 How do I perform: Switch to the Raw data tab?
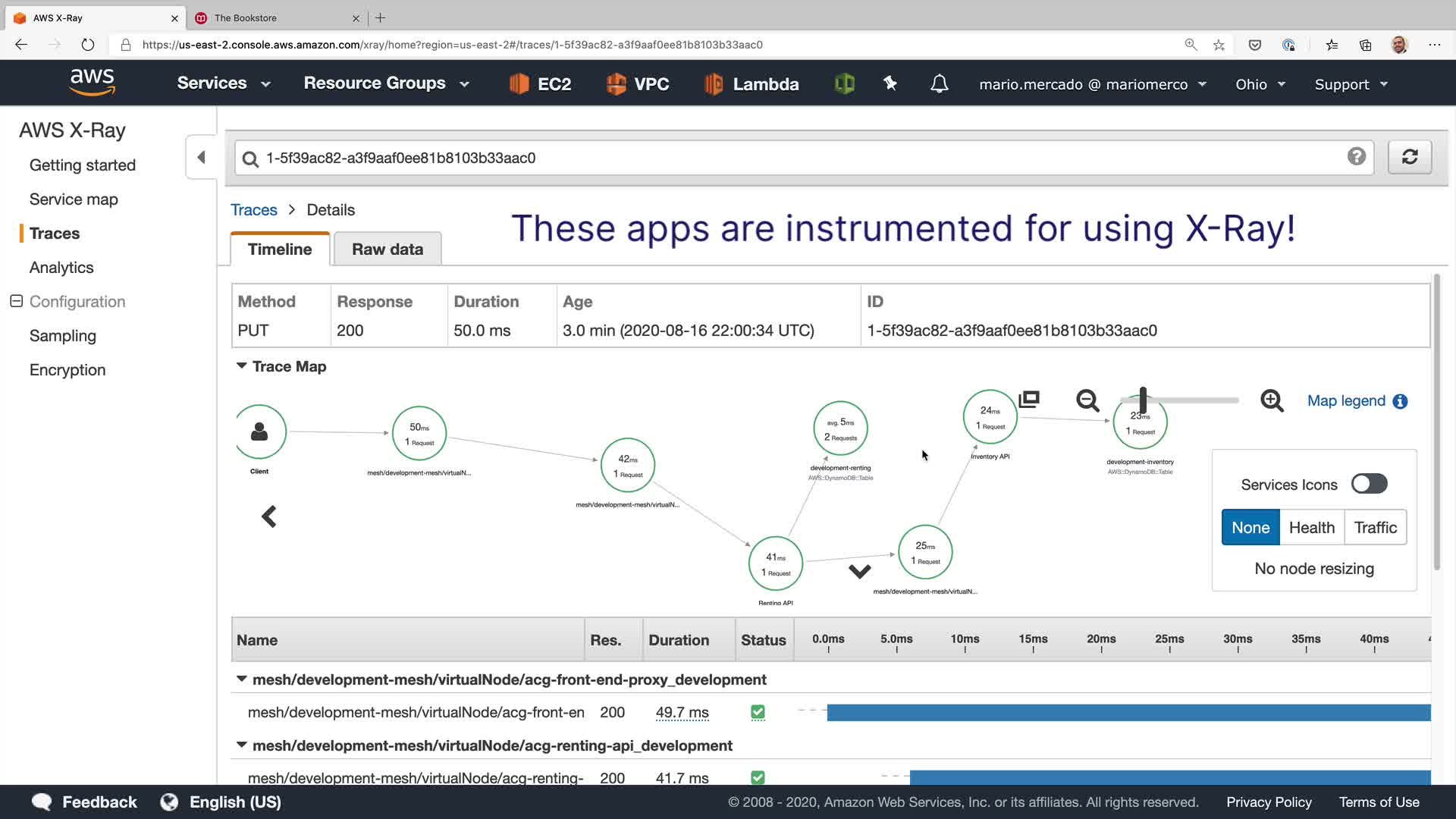[387, 249]
